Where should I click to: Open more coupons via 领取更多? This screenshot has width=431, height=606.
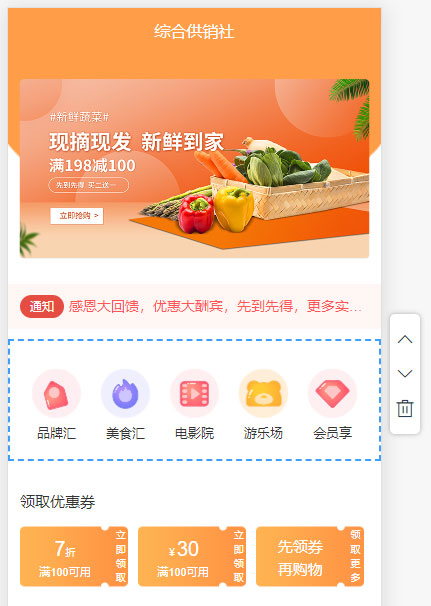(x=355, y=556)
